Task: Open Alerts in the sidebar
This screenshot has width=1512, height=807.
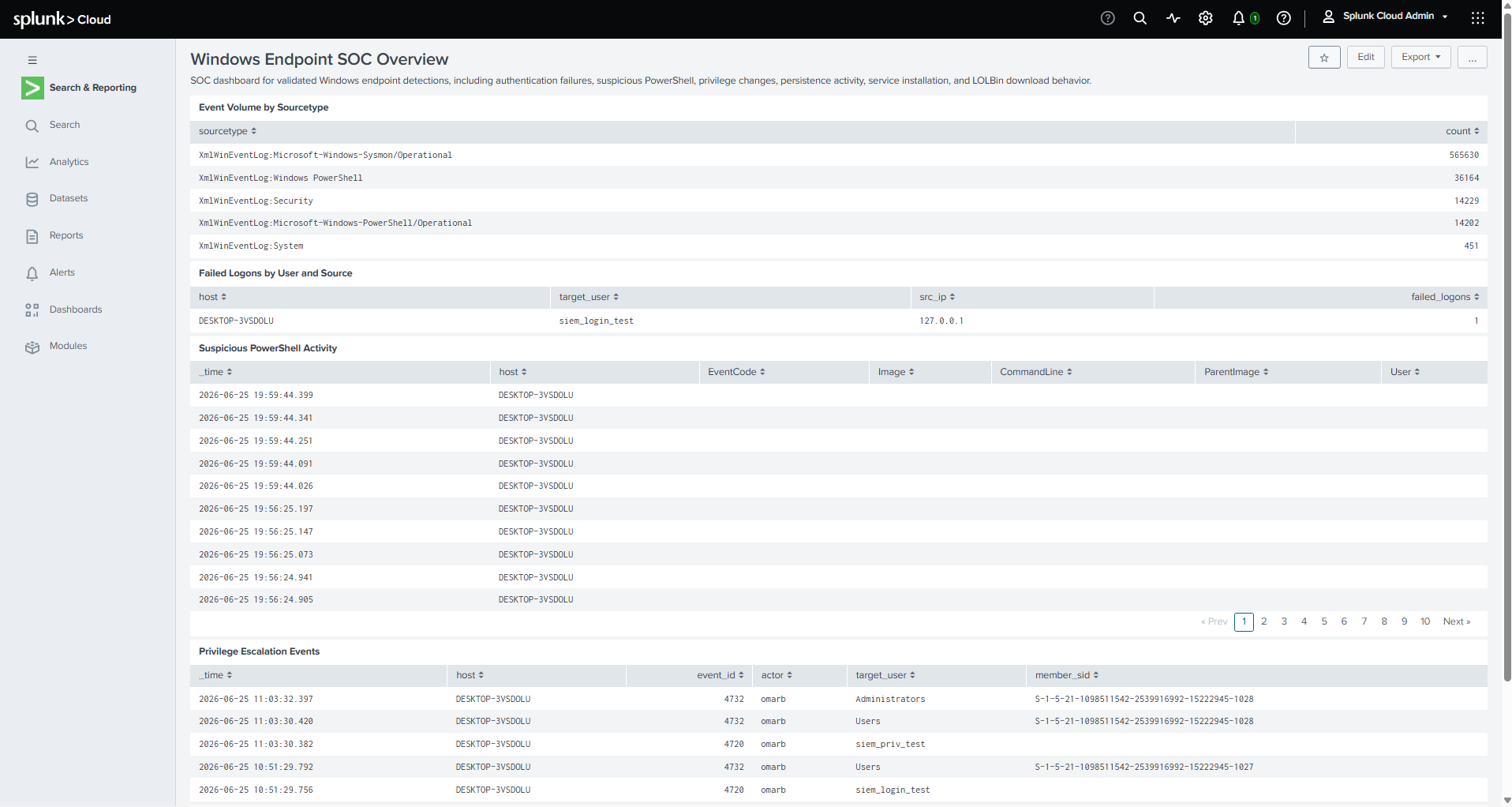Action: point(62,273)
